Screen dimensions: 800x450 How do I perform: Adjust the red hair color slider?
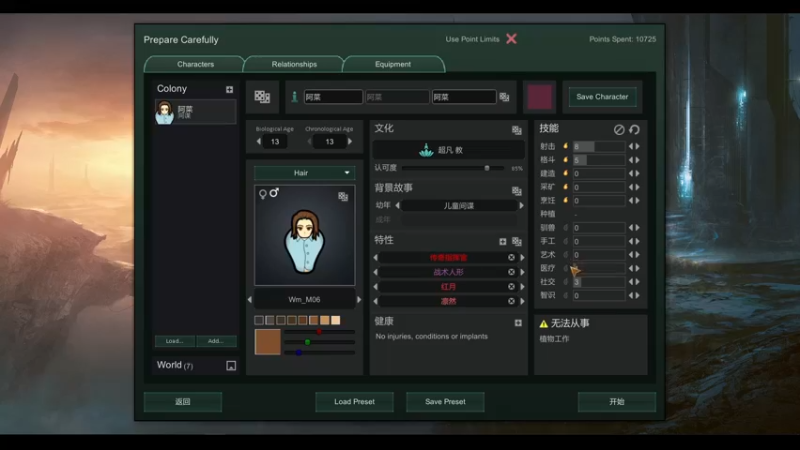pyautogui.click(x=319, y=332)
